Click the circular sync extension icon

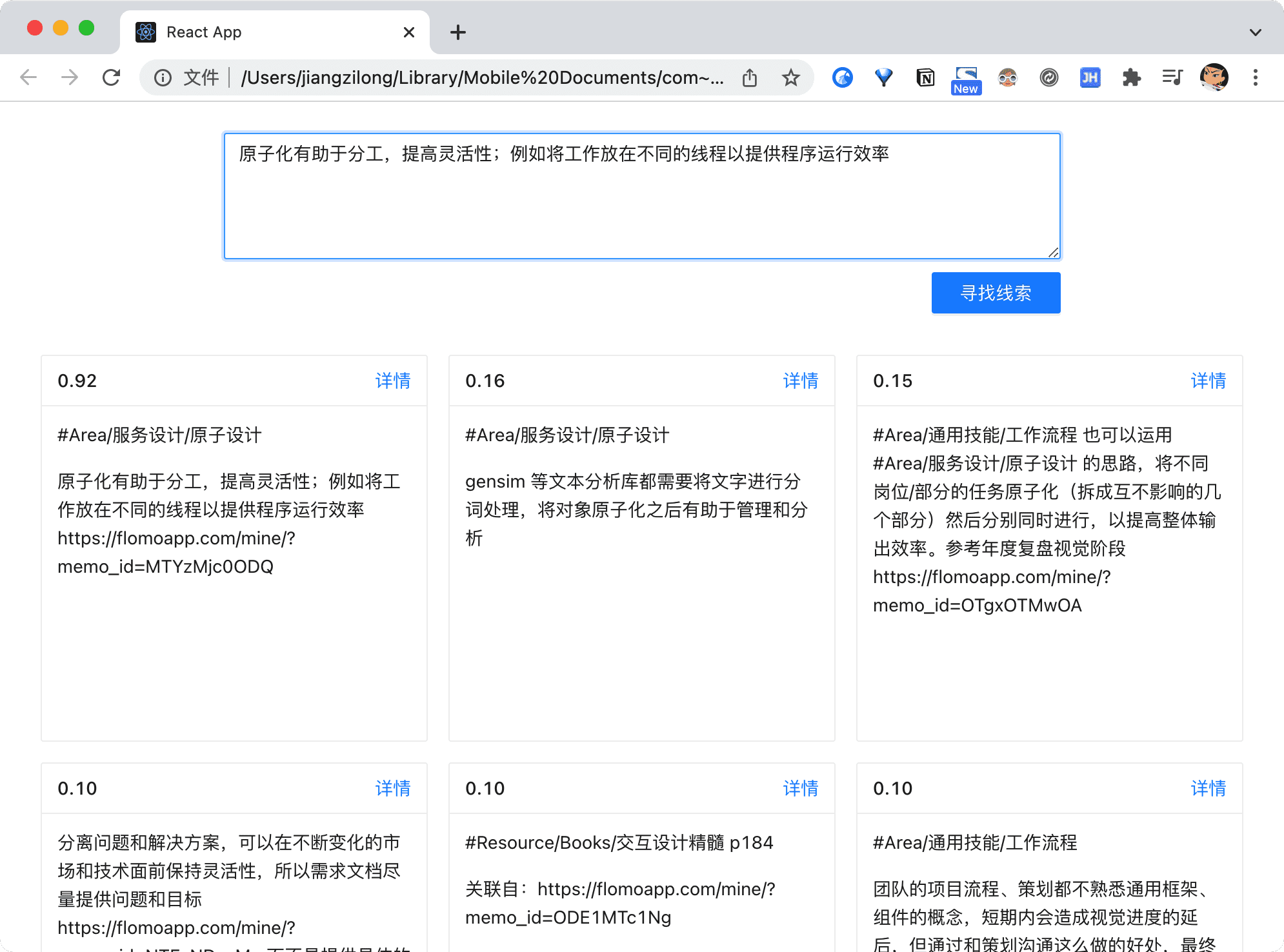coord(1048,77)
